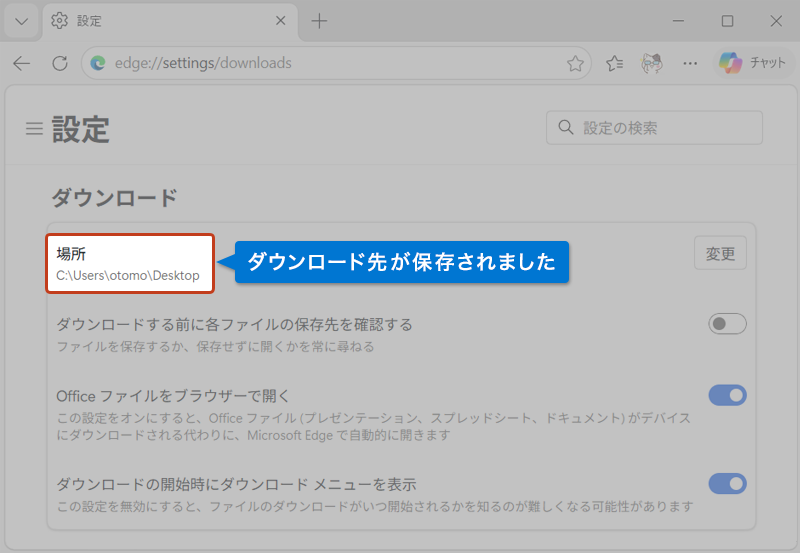Screen dimensions: 800x553
Task: Open the tab list dropdown chevron
Action: [21, 21]
